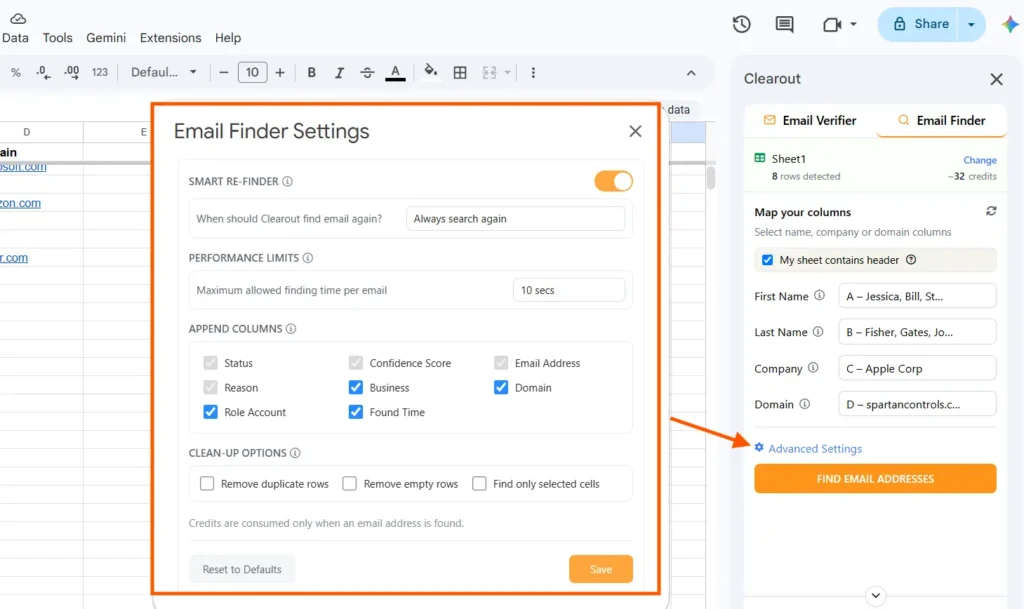The image size is (1024, 609).
Task: Collapse the toolbar with up chevron
Action: (691, 73)
